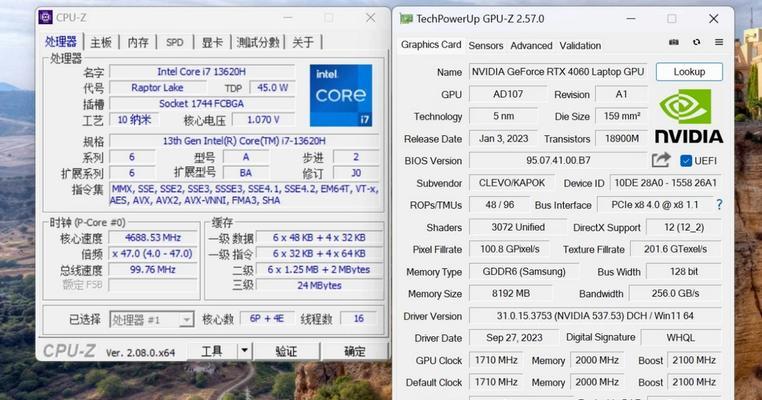This screenshot has height=400, width=762.
Task: Click the AD107 GPU value
Action: (x=508, y=94)
